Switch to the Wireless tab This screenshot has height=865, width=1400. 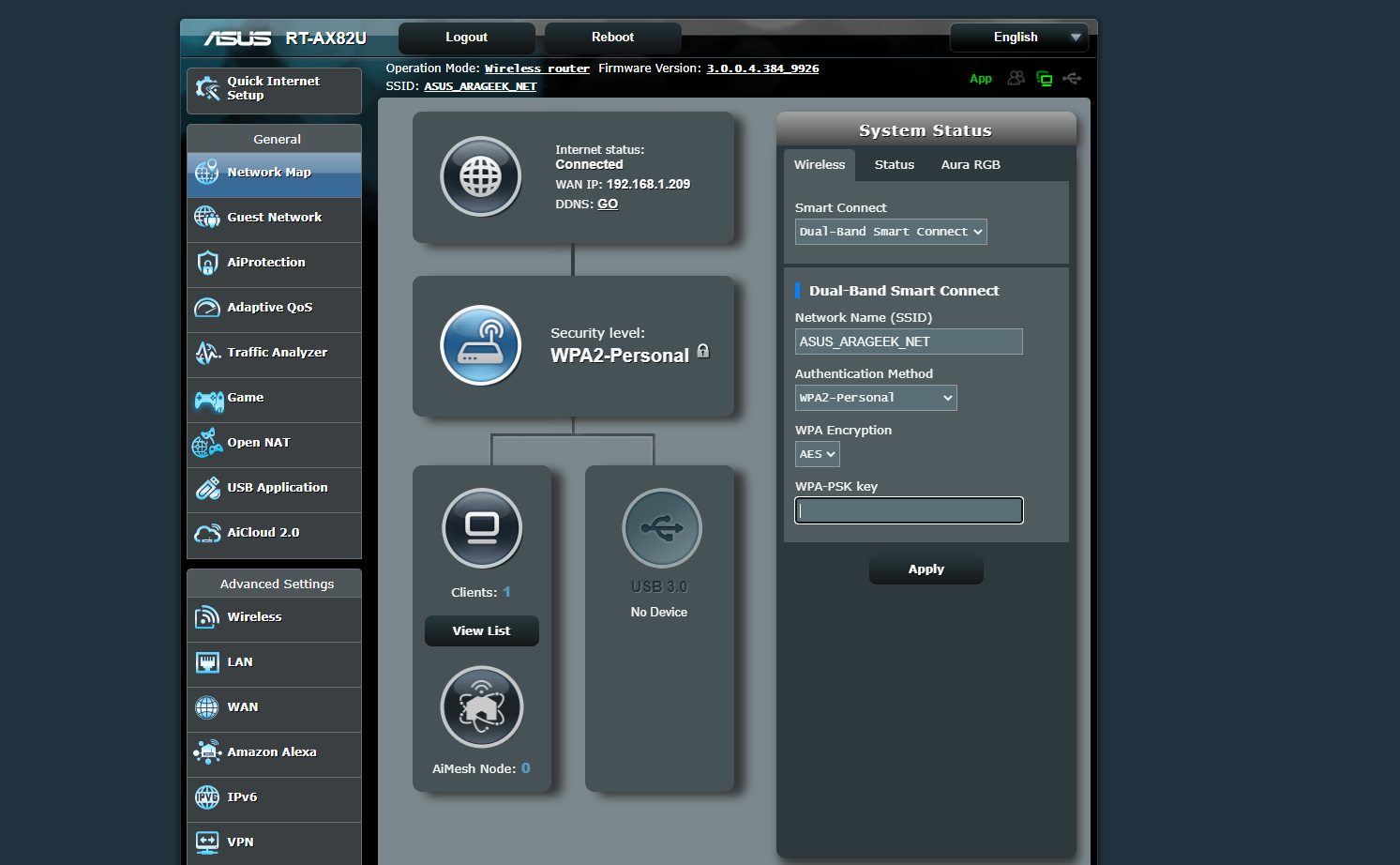[x=820, y=165]
